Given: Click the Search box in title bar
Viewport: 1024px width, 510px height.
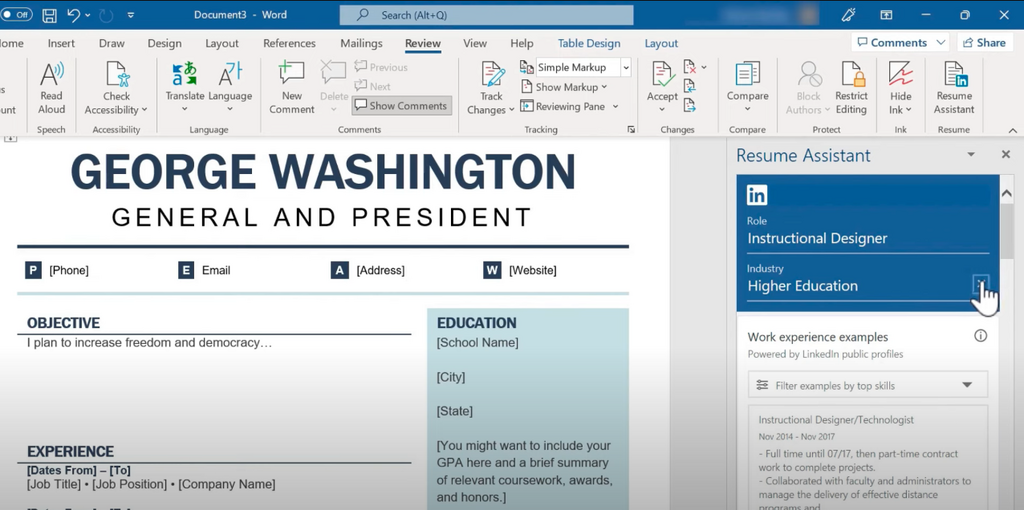Looking at the screenshot, I should click(486, 15).
